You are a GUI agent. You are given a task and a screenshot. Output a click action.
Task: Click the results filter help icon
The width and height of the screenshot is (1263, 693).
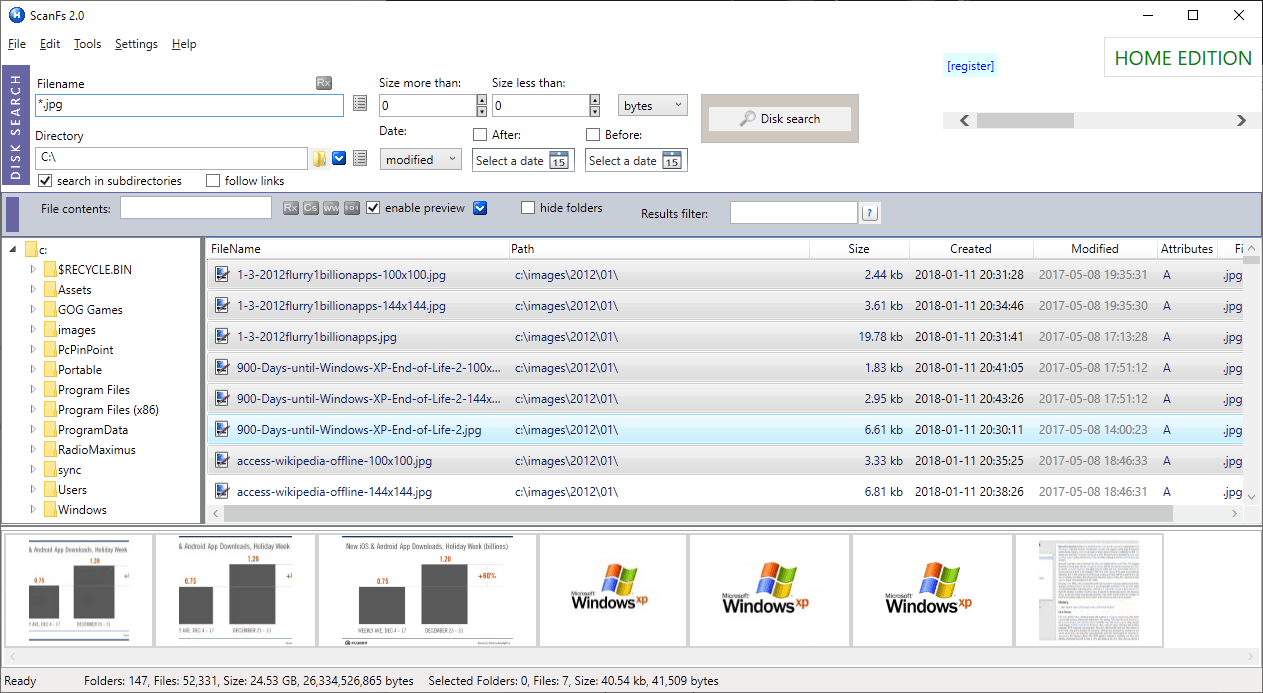(870, 213)
